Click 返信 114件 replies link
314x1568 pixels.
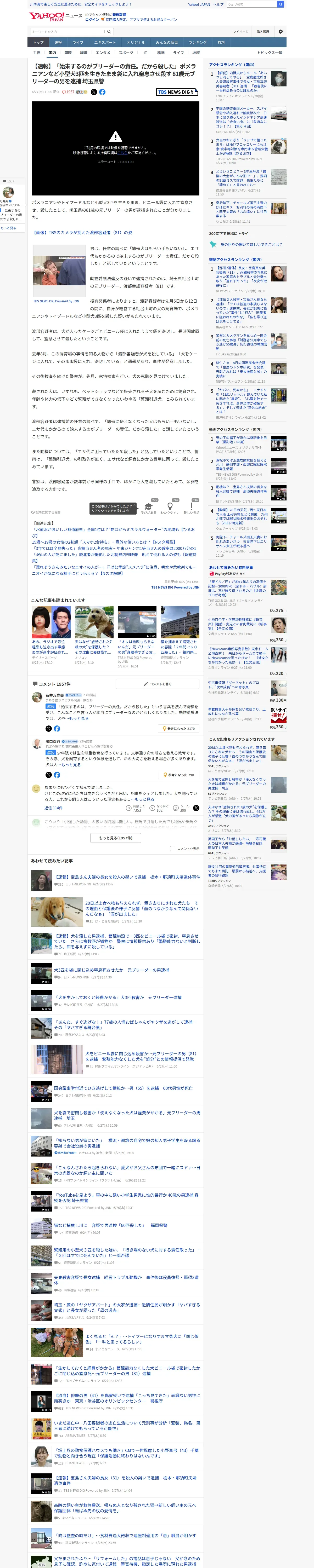point(53,808)
